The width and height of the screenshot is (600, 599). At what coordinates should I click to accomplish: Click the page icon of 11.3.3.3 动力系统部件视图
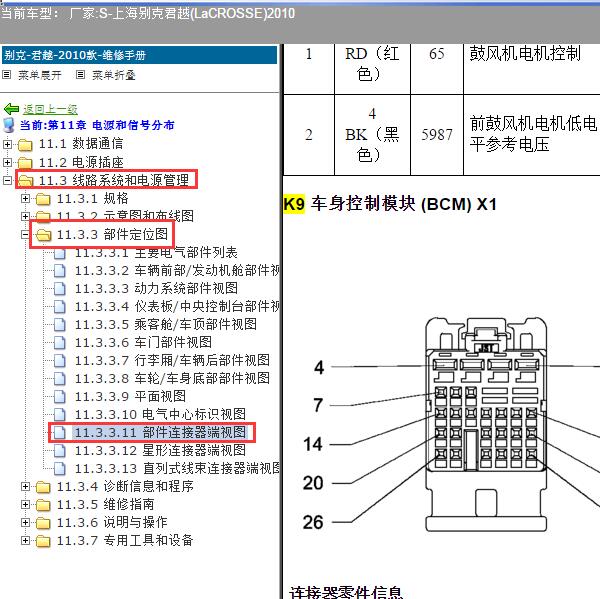pos(60,289)
